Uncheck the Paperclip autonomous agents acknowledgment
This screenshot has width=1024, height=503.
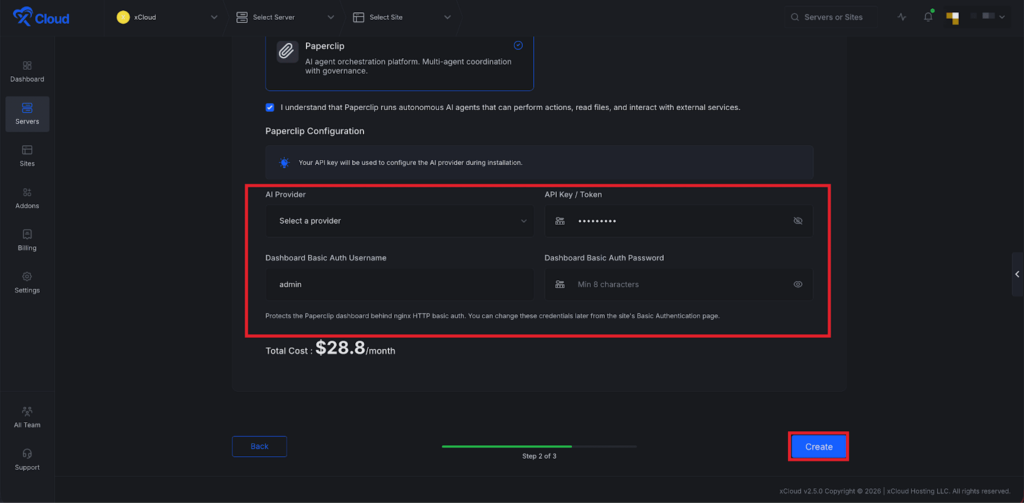[x=270, y=107]
